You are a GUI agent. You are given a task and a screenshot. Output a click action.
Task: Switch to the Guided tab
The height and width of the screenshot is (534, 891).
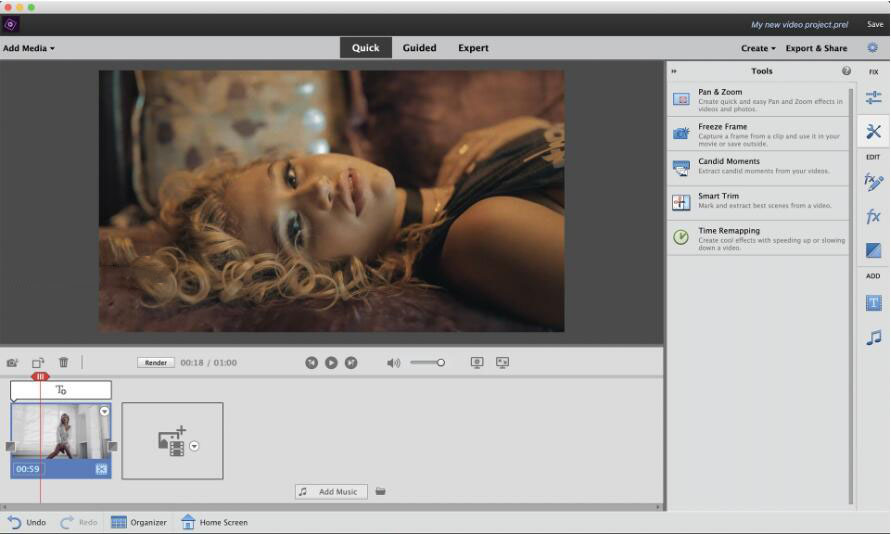(419, 48)
